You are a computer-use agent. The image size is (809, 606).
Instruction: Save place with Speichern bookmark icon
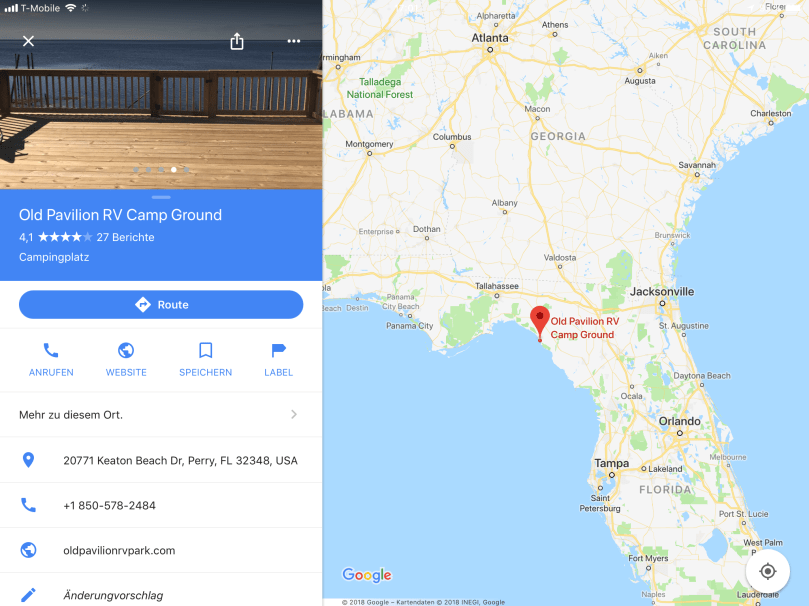click(205, 350)
